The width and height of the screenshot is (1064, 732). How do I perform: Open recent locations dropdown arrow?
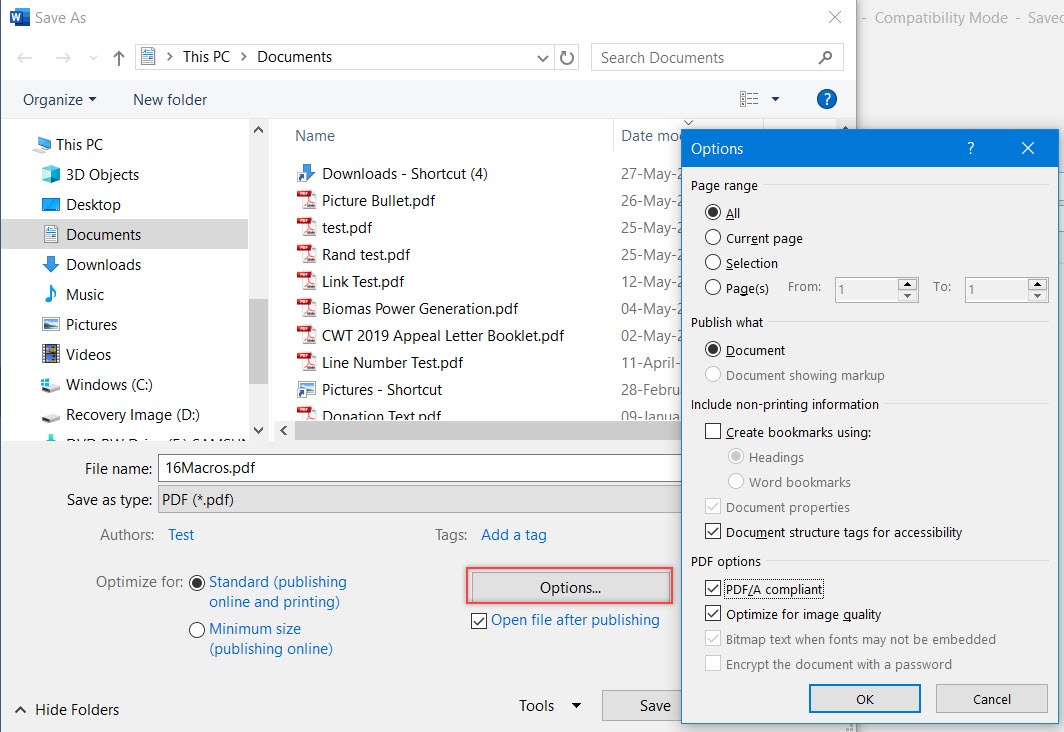(93, 58)
